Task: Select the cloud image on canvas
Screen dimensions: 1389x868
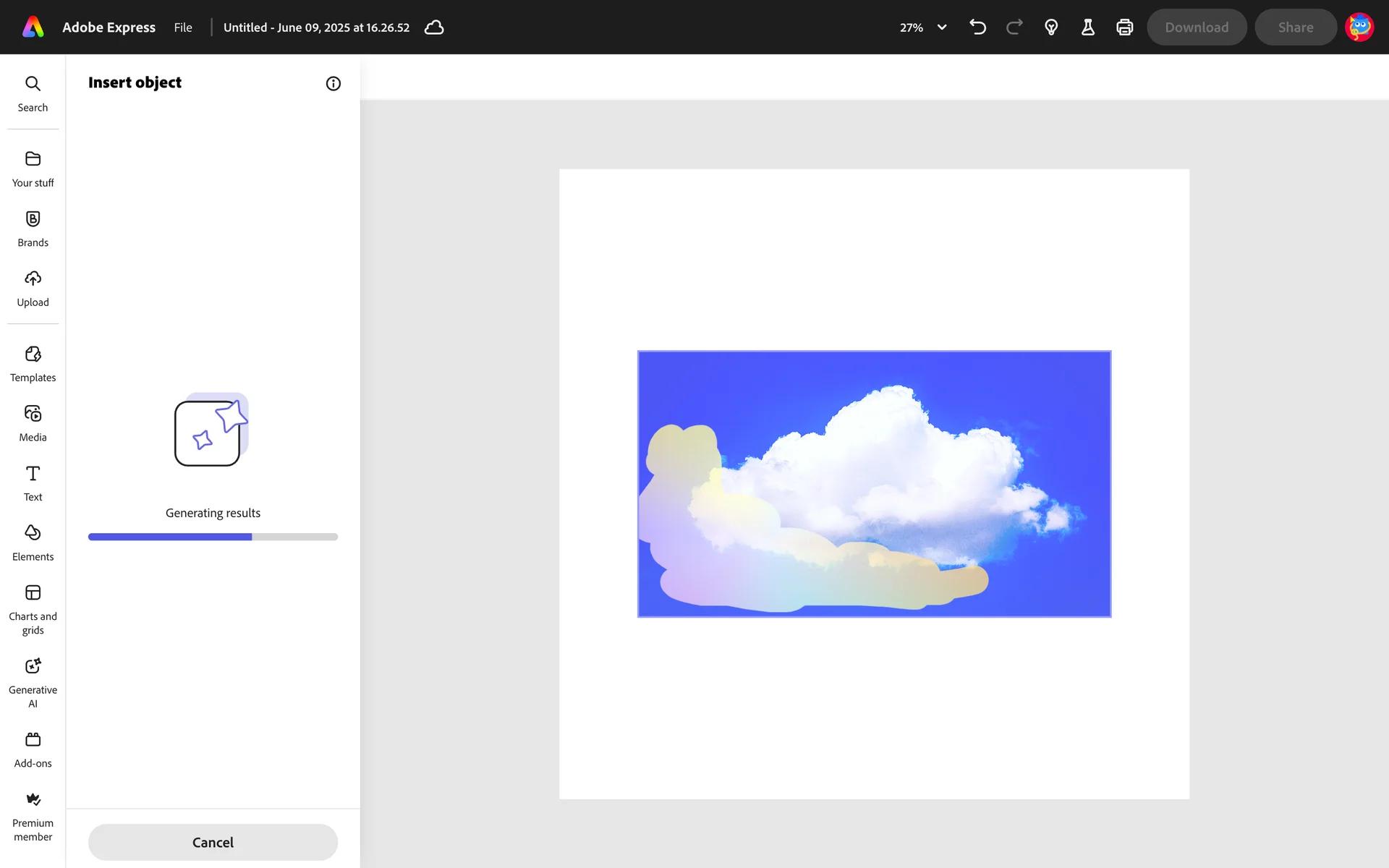Action: pos(874,483)
